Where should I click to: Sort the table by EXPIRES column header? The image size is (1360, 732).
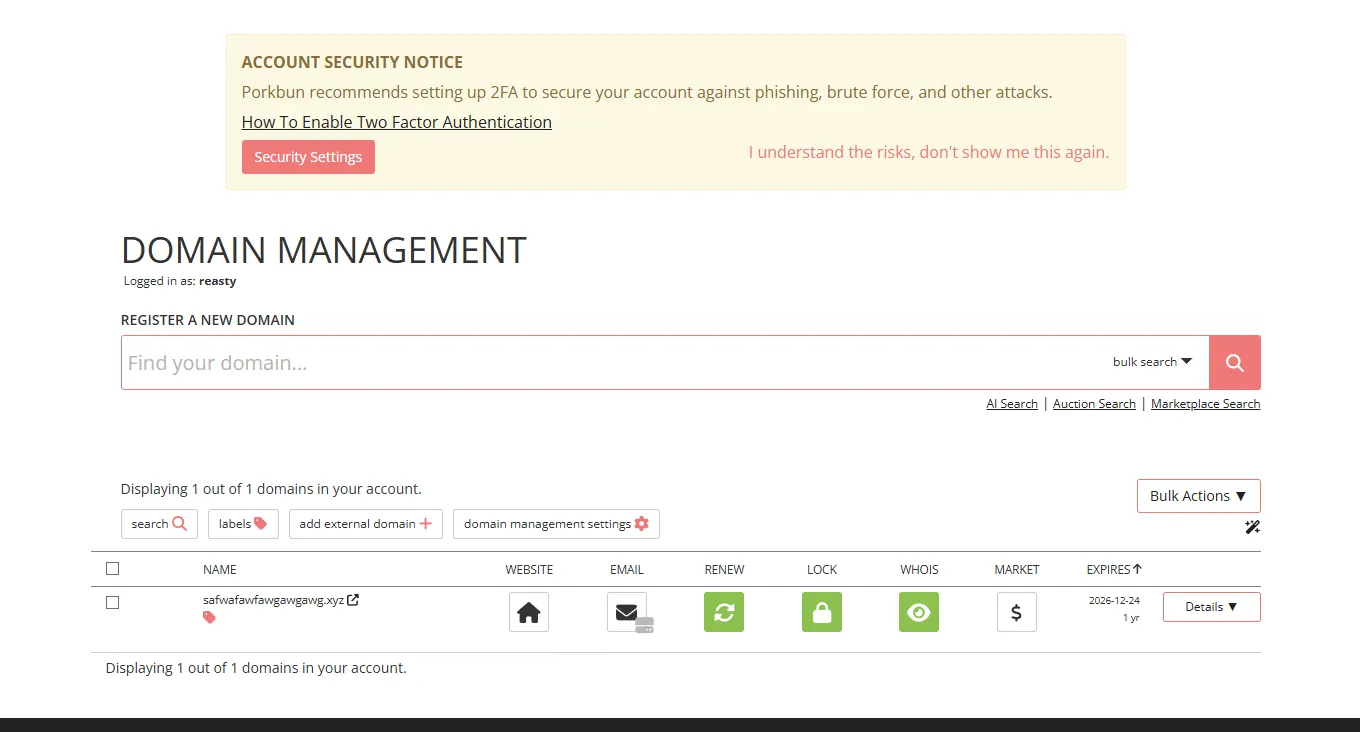1113,569
